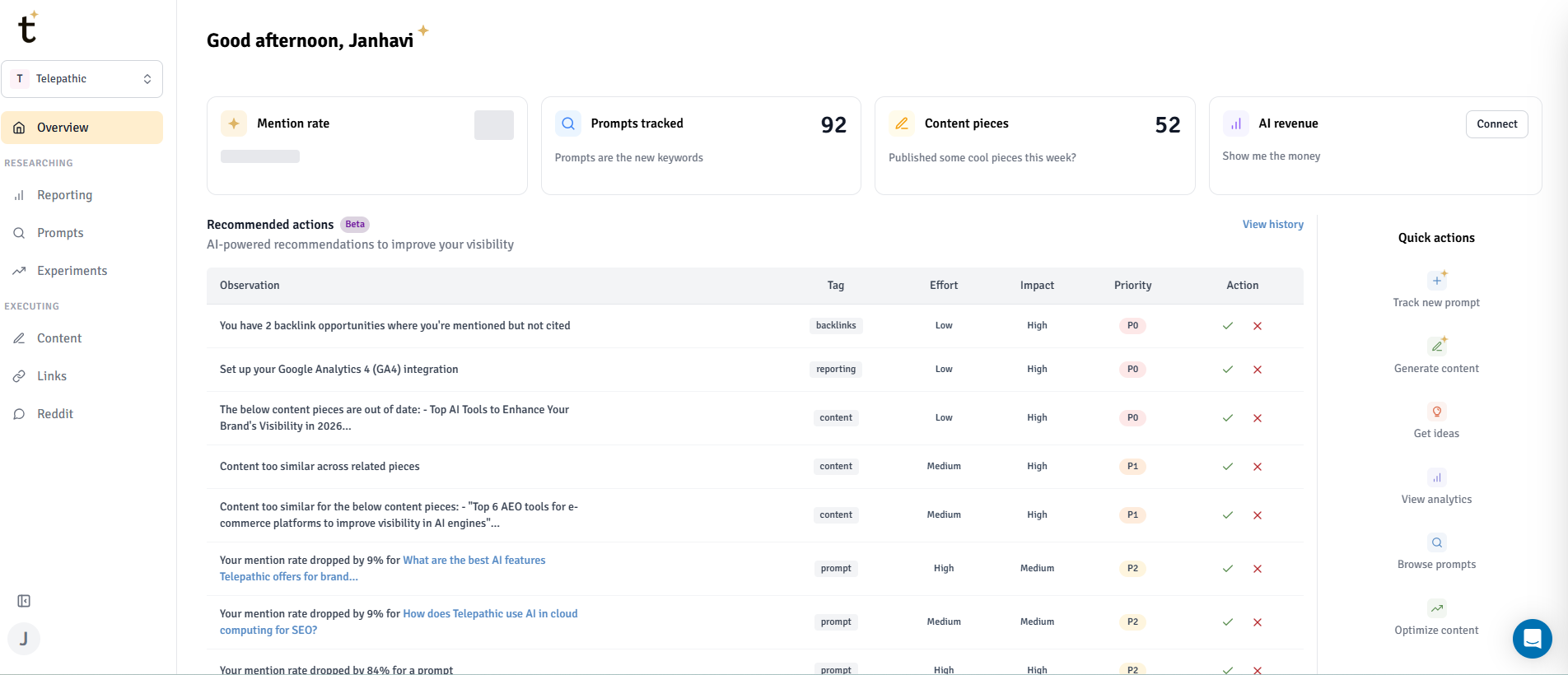Click the View analytics chart icon
The width and height of the screenshot is (1568, 675).
click(x=1436, y=477)
